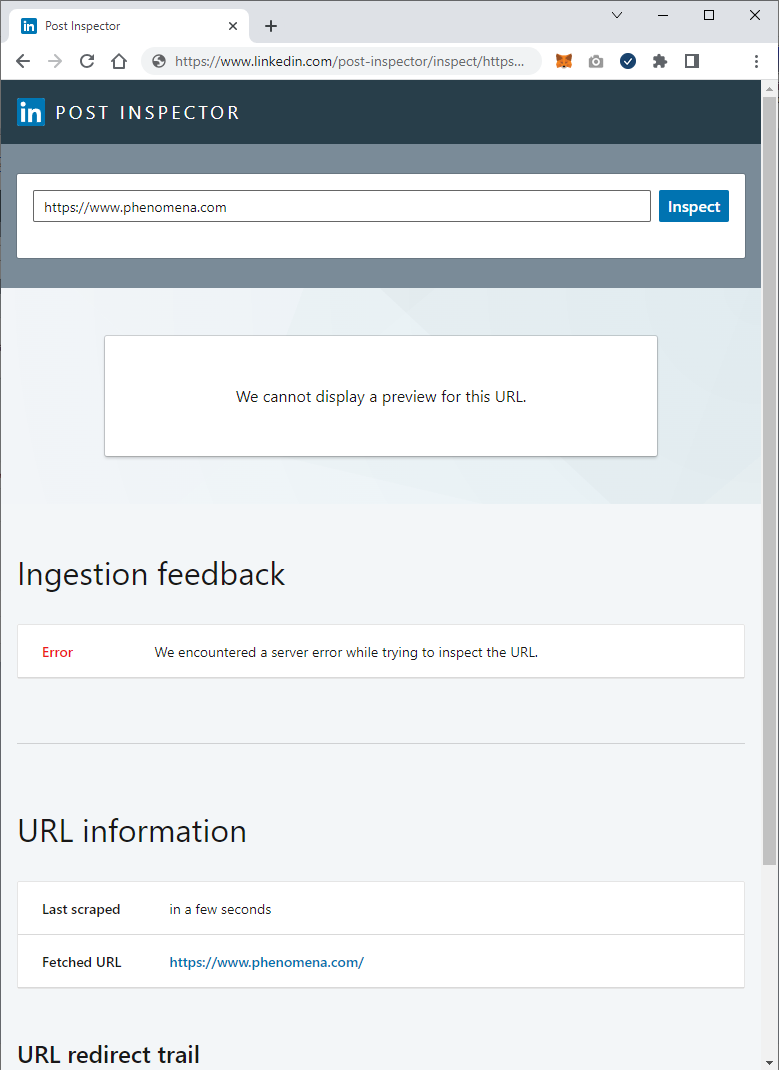
Task: Click the 'Ingestion feedback' heading
Action: click(151, 575)
